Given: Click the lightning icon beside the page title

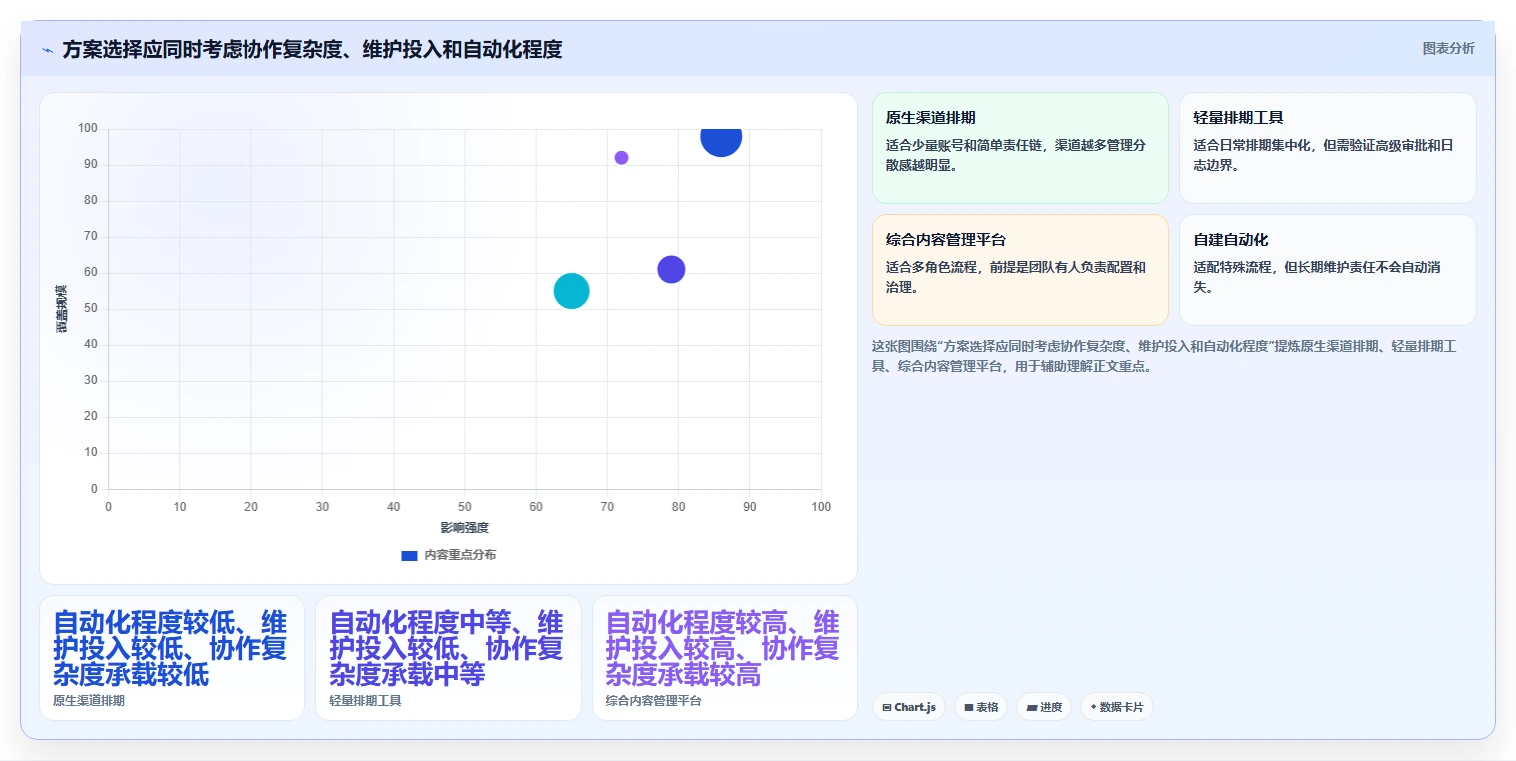Looking at the screenshot, I should tap(47, 50).
